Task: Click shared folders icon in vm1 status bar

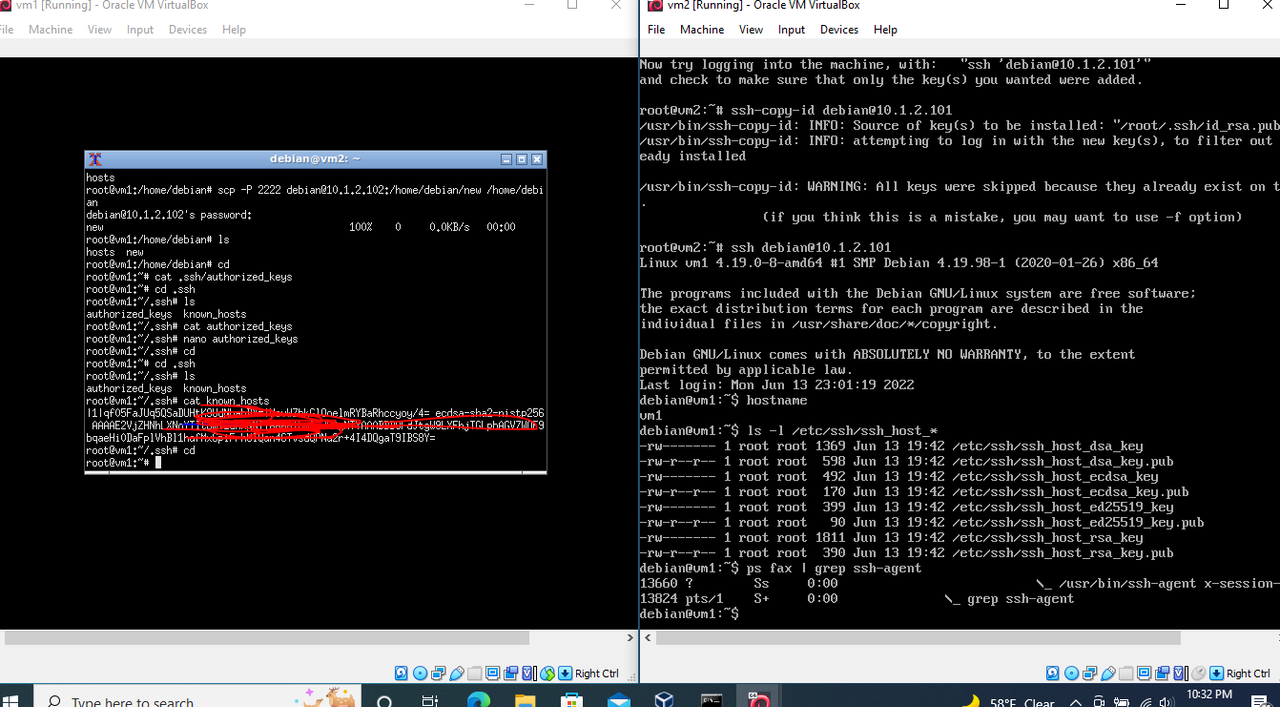Action: [474, 673]
